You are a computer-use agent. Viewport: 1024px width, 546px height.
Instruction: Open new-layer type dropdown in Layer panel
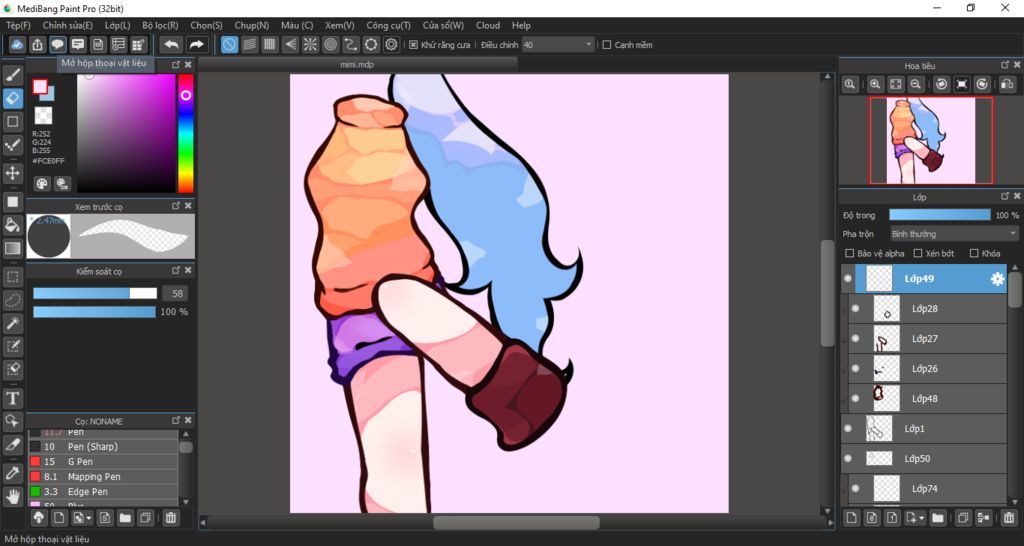(x=921, y=519)
